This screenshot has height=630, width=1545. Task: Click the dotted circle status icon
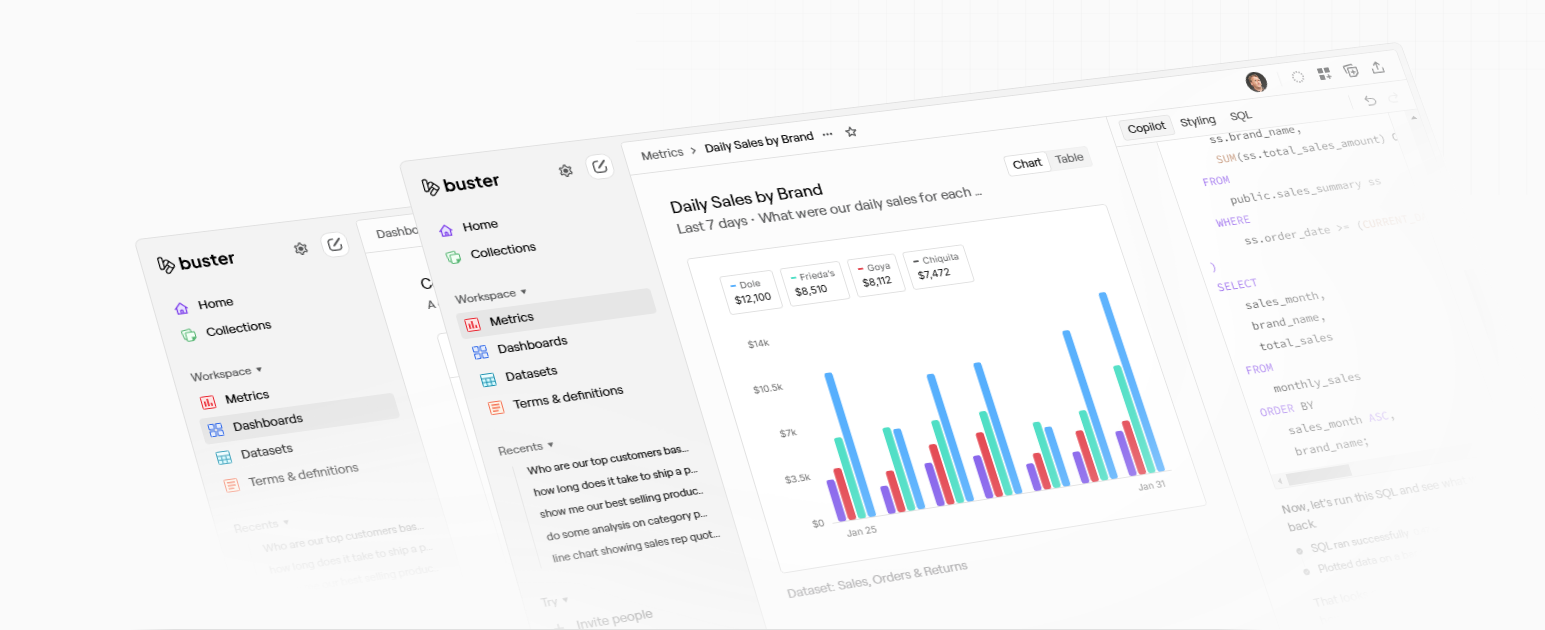[x=1298, y=76]
